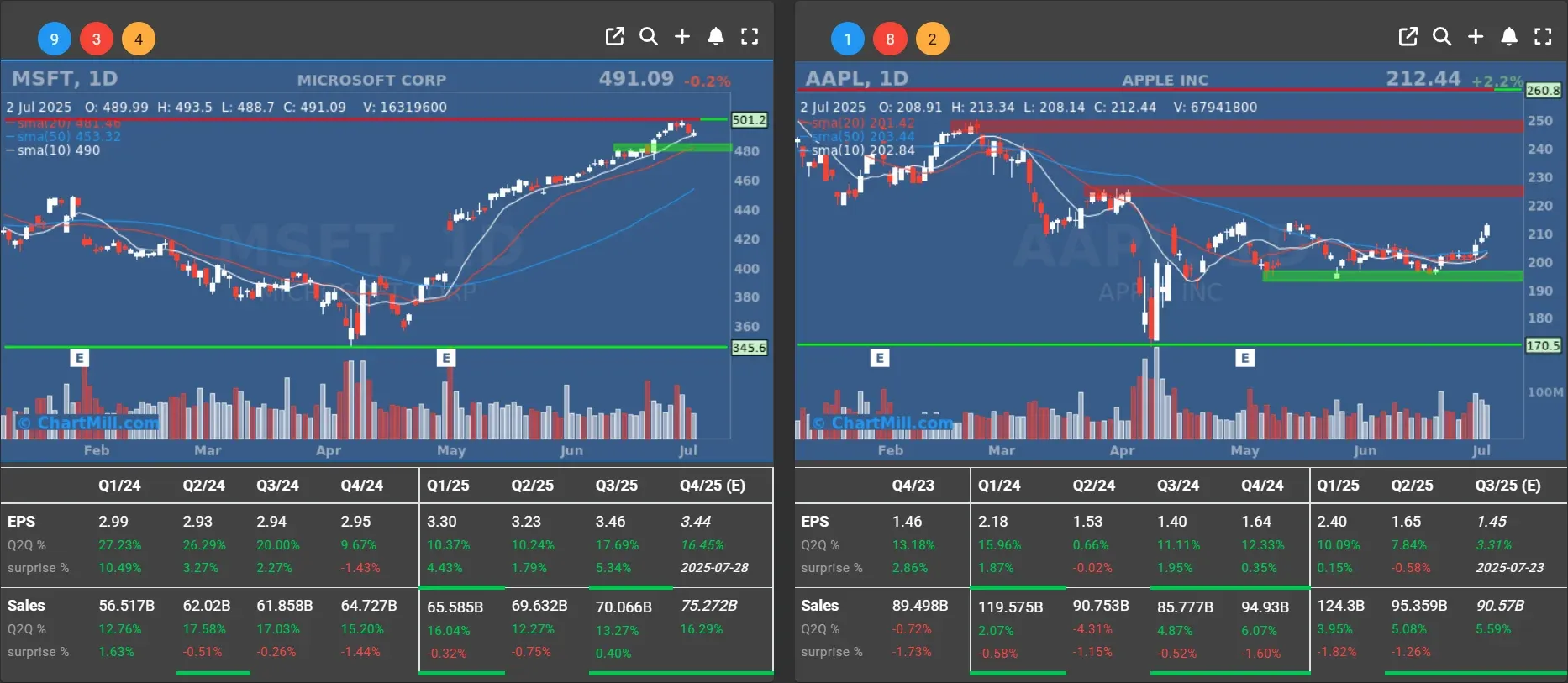Click the February earnings E marker on MSFT
The image size is (1568, 683).
click(79, 358)
